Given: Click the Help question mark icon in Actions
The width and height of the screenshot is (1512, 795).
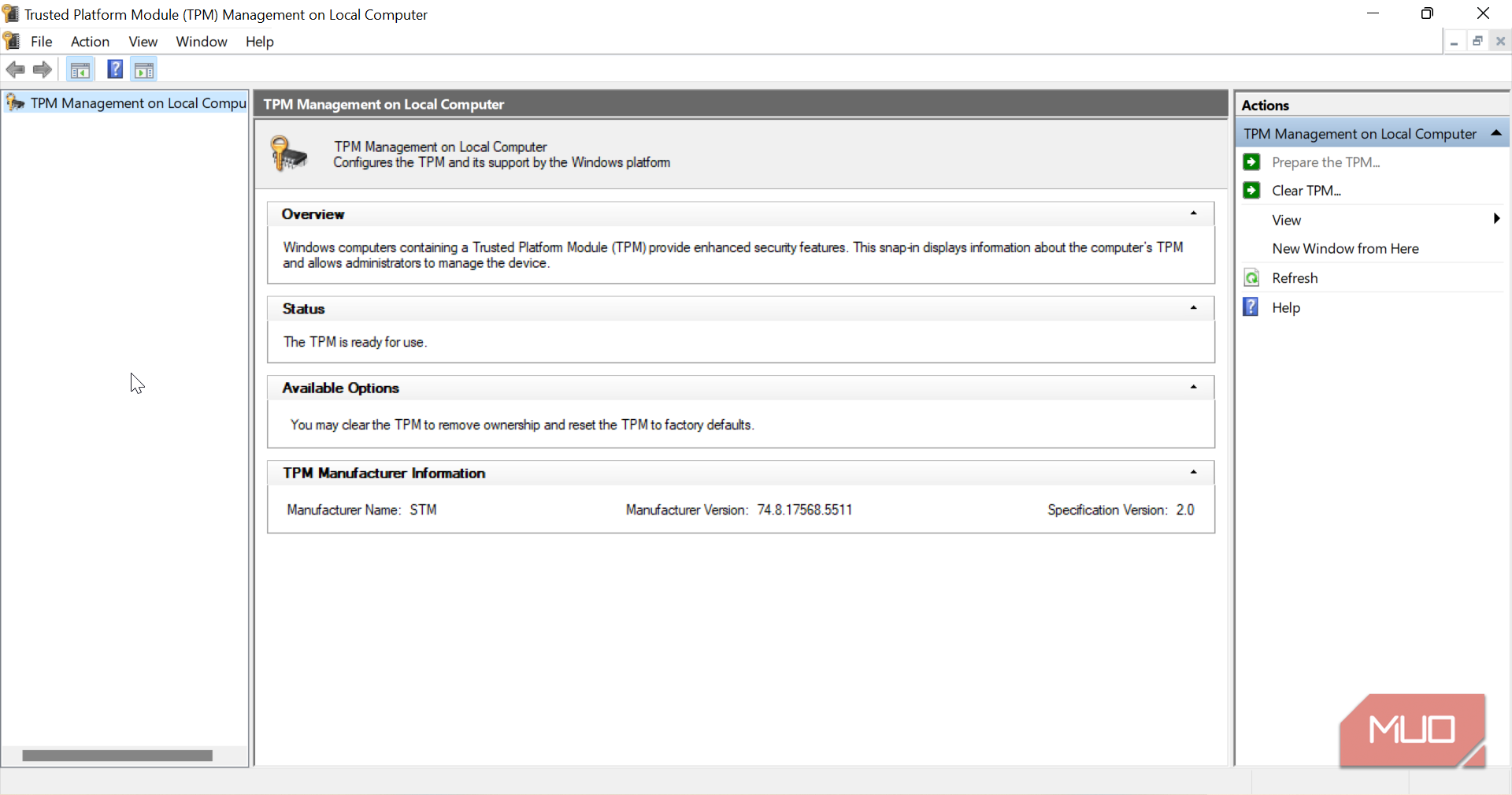Looking at the screenshot, I should coord(1251,307).
